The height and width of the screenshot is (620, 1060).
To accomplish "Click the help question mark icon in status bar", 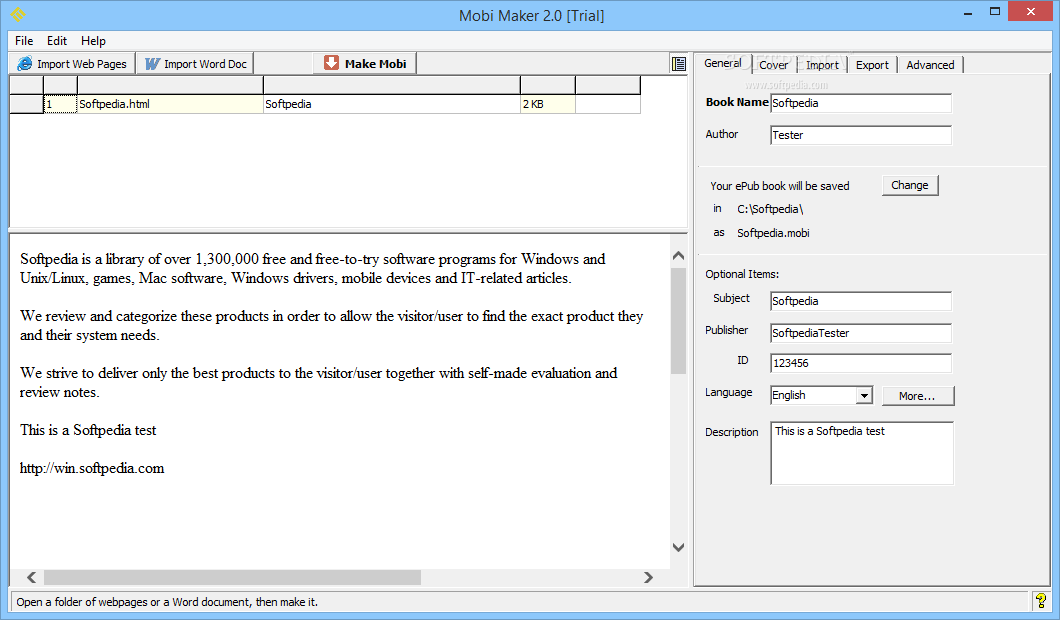I will [1041, 601].
